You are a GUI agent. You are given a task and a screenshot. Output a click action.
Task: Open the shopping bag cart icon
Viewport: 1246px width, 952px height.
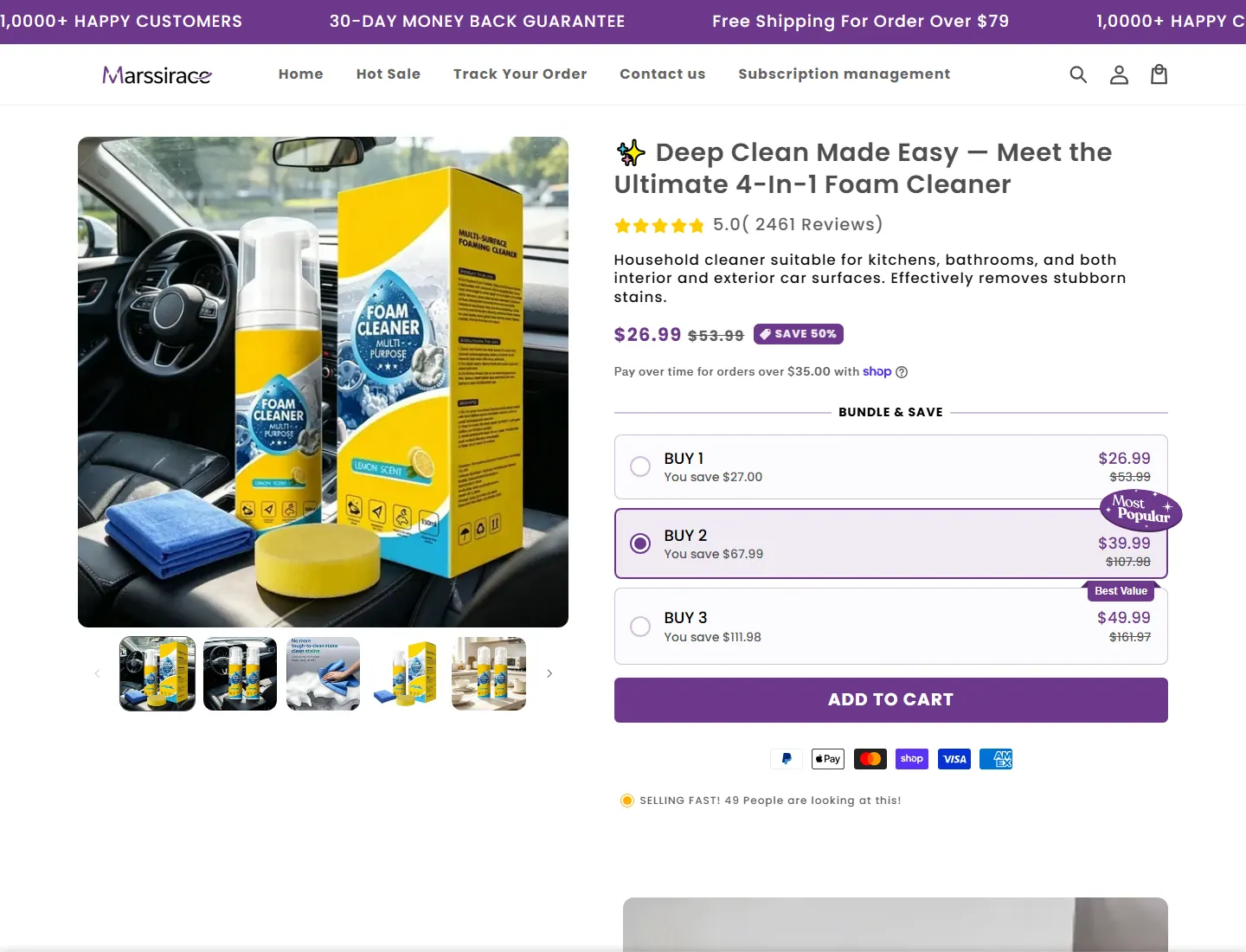click(1159, 74)
